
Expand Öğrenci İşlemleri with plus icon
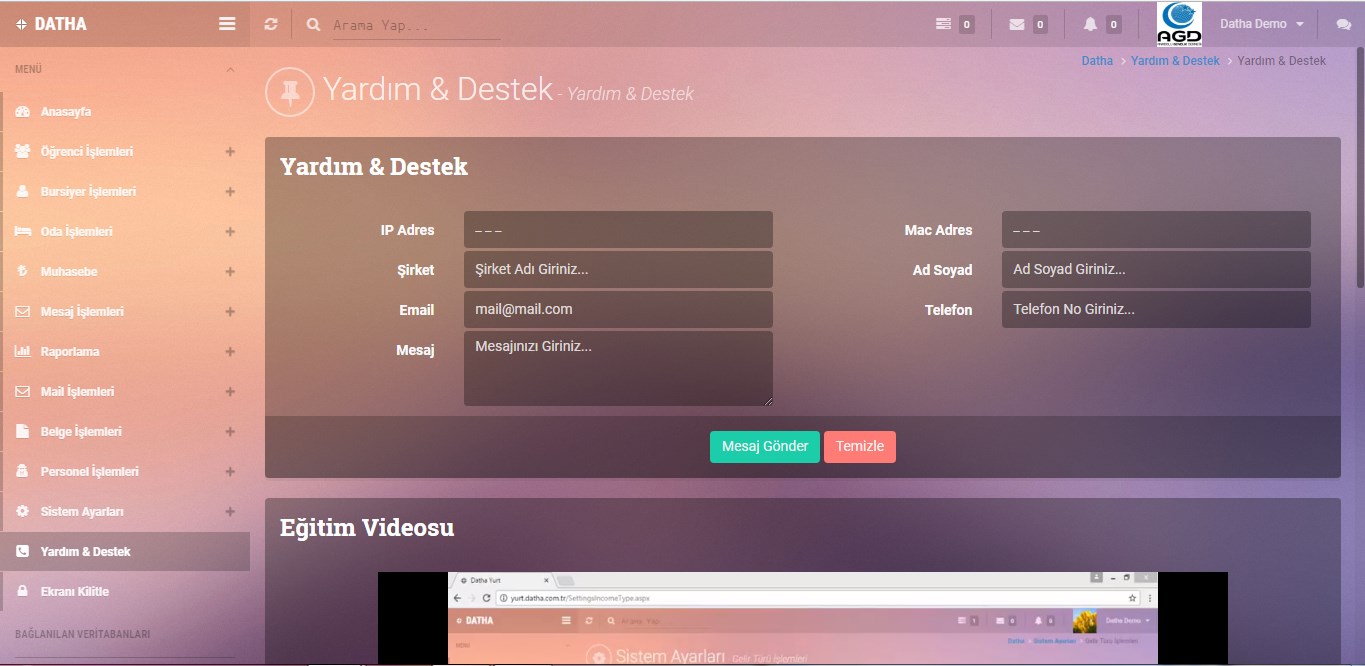point(230,152)
